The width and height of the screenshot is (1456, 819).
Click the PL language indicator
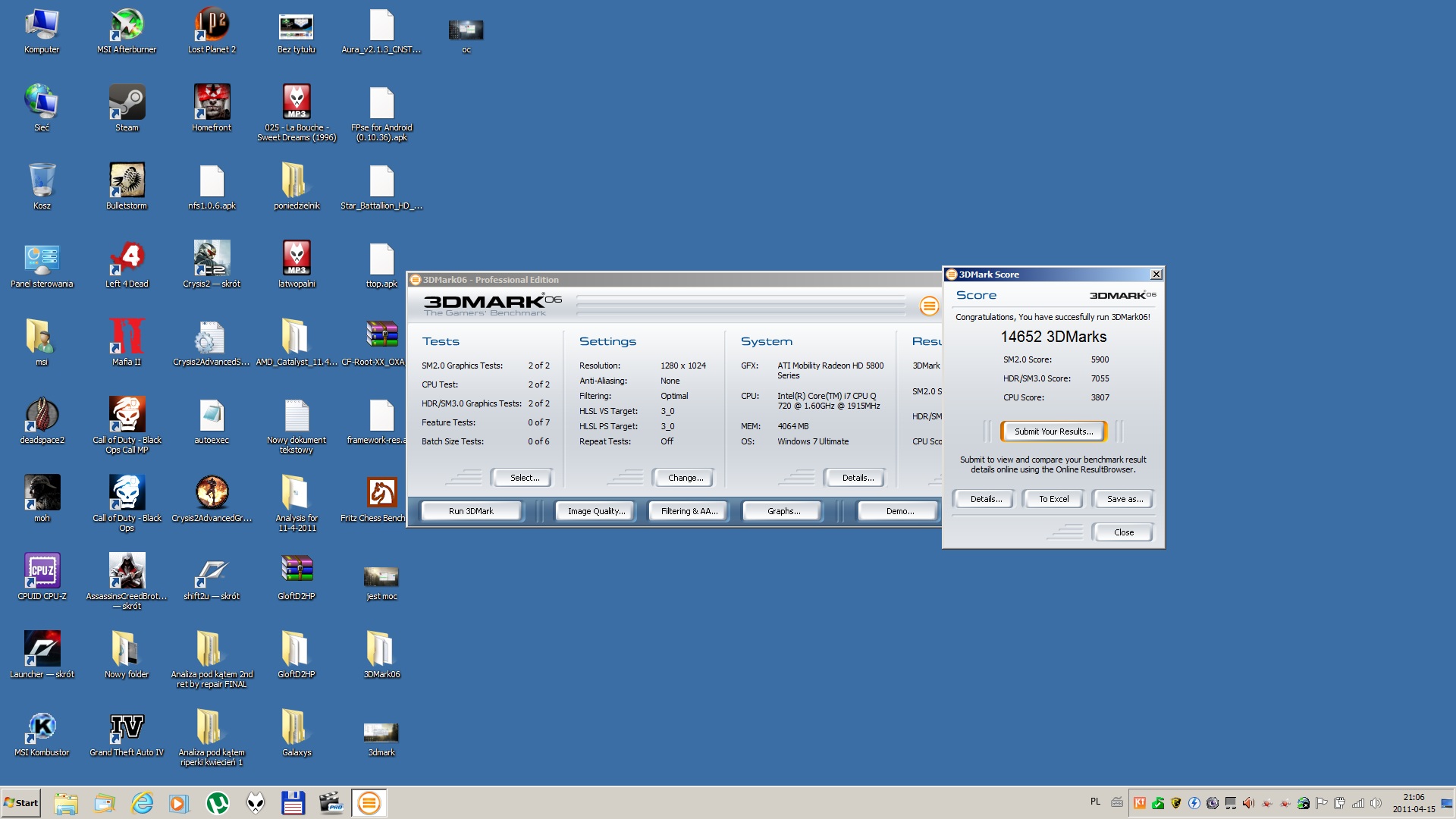click(1095, 802)
